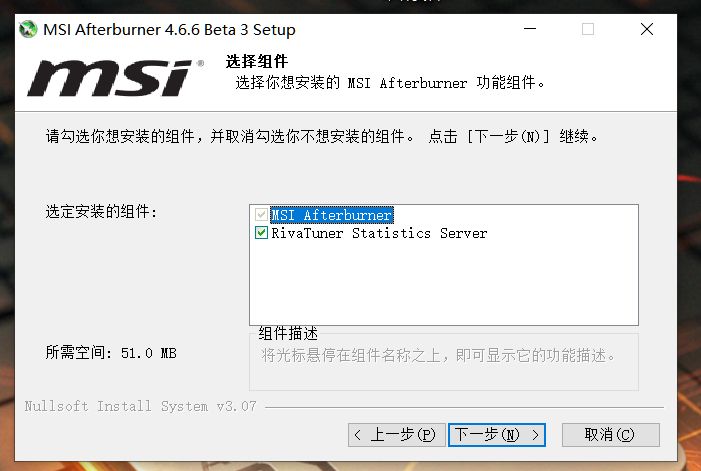Click the Nullsoft Install System v3.07 text
Screen dimensions: 701x471
pyautogui.click(x=141, y=406)
